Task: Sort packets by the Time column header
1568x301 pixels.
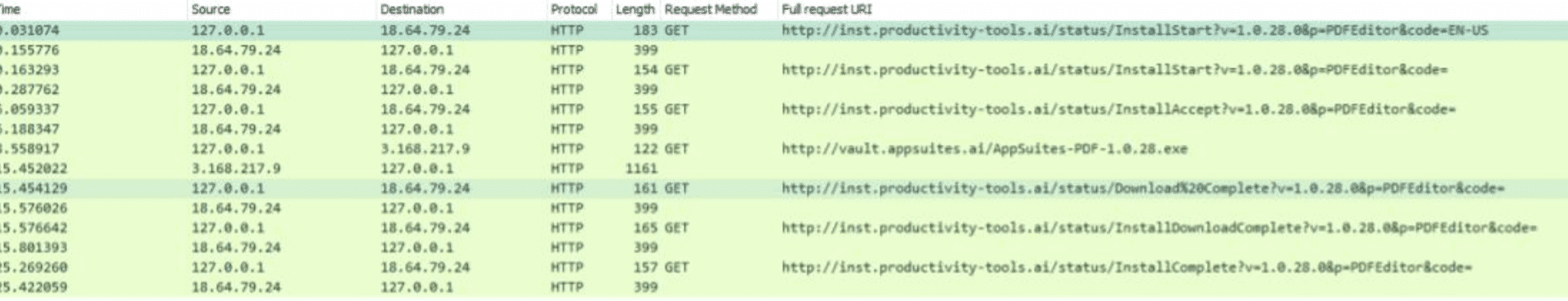Action: tap(11, 10)
